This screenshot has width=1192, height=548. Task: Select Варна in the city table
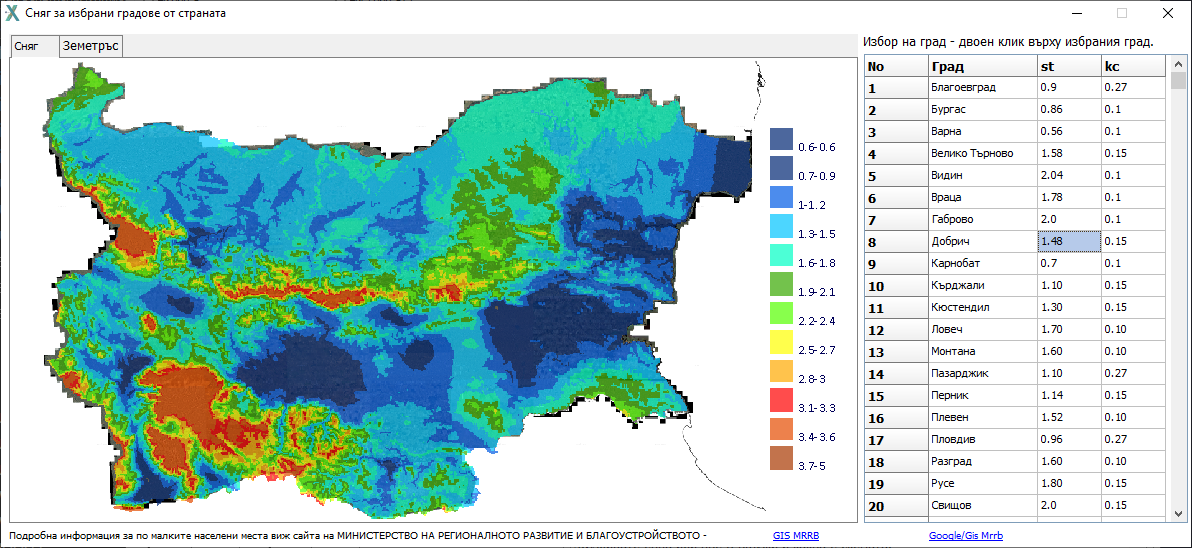coord(981,132)
